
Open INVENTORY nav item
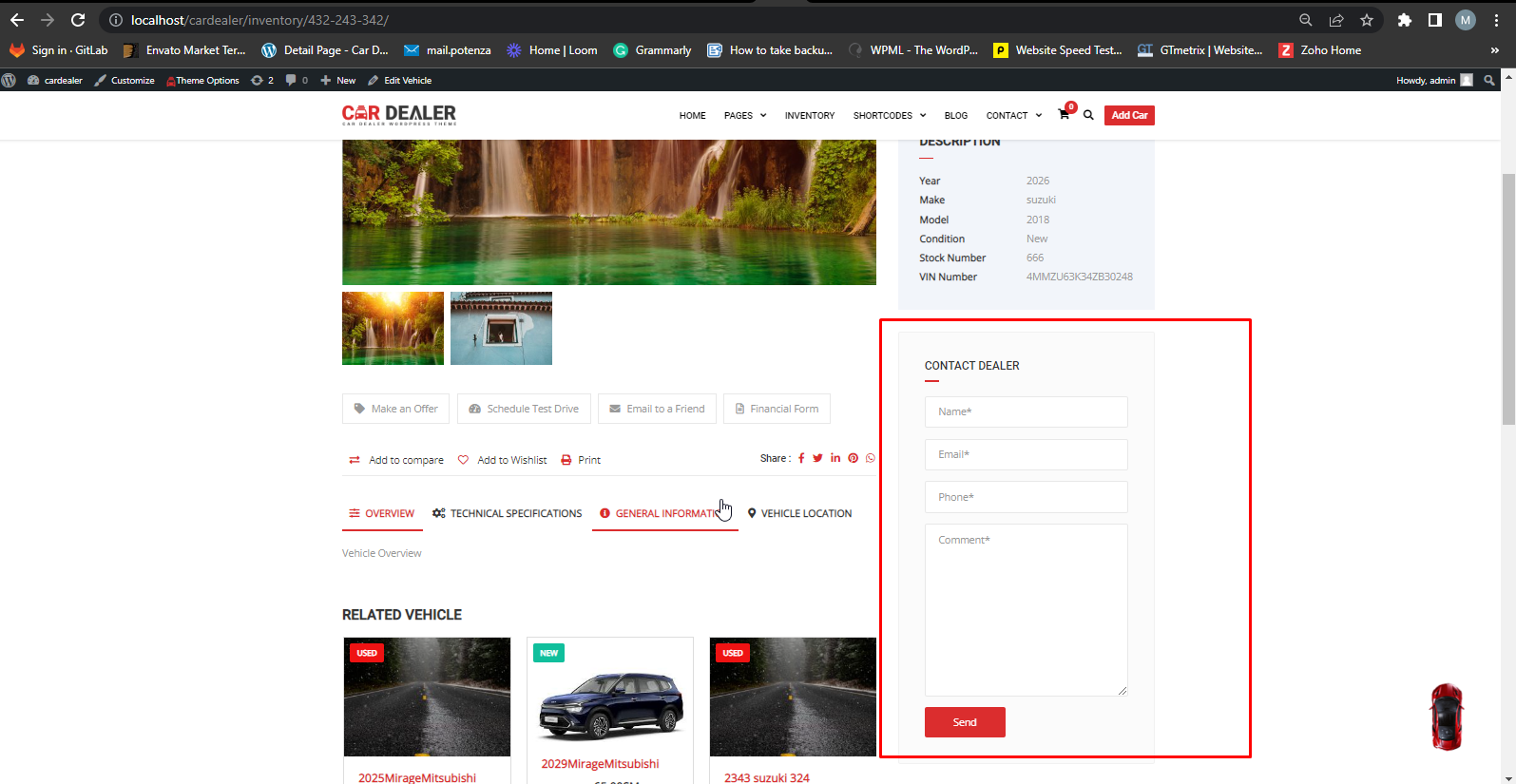pos(810,116)
